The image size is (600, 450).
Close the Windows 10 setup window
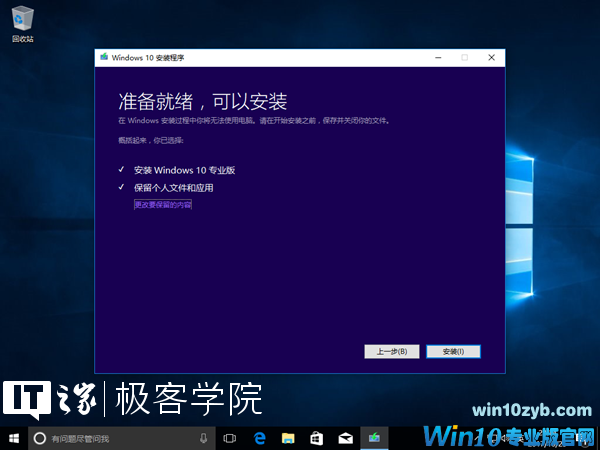tap(491, 58)
